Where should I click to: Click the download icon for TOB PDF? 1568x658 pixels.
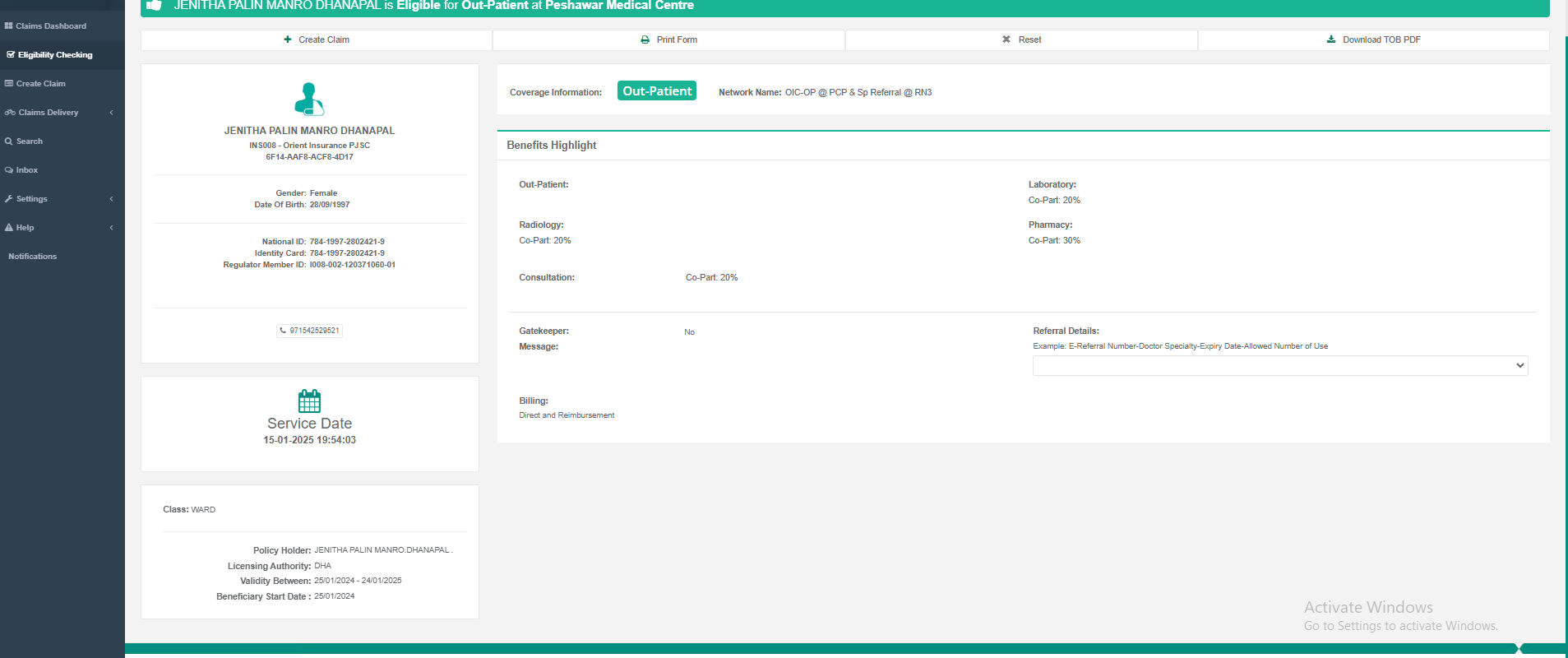click(x=1331, y=39)
